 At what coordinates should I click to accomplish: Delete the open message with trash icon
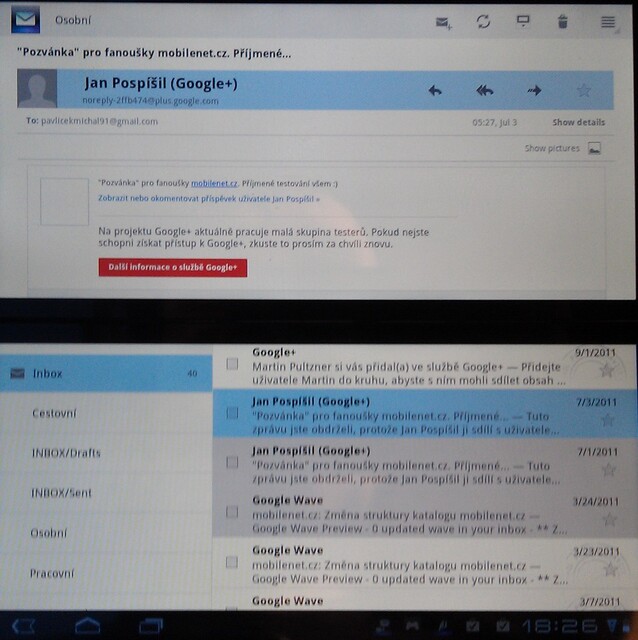point(563,22)
